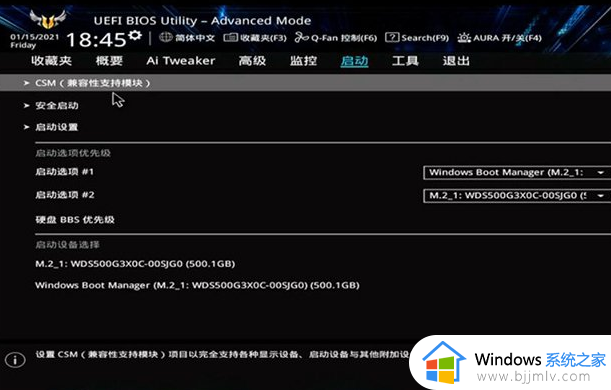Click the 18:45 clock display
Image resolution: width=611 pixels, height=390 pixels.
point(96,39)
